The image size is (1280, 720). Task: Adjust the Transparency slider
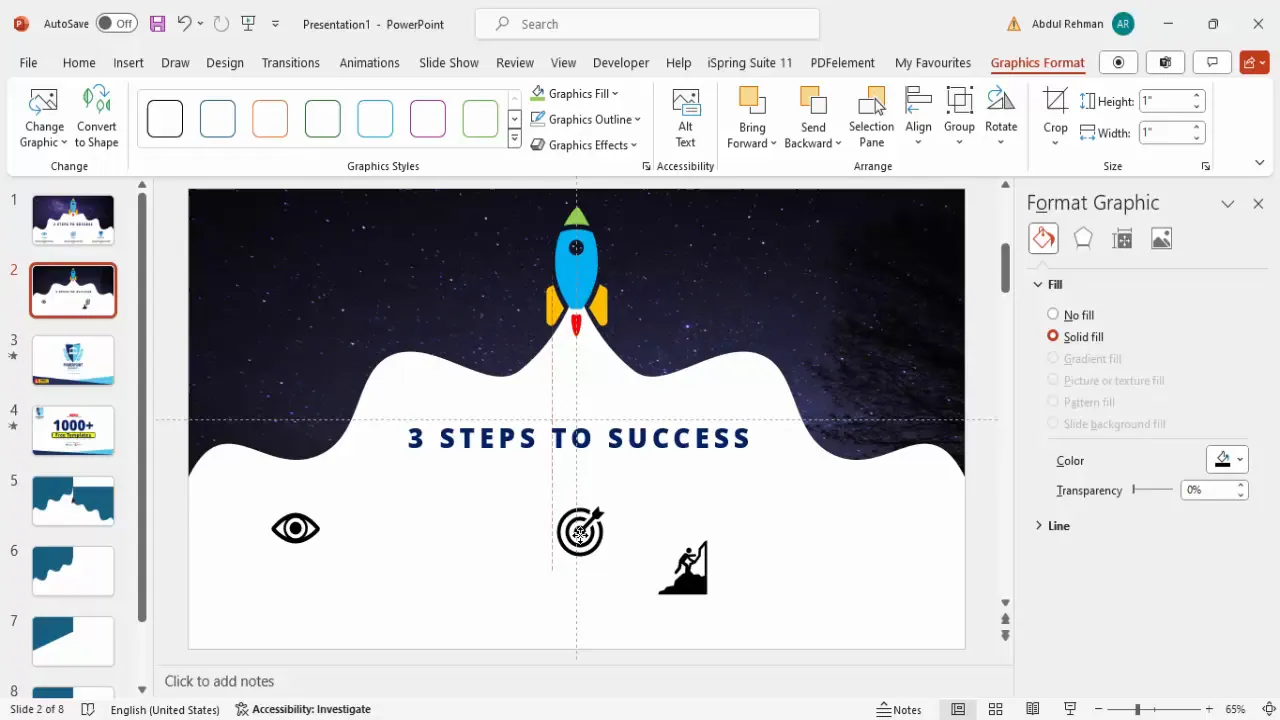pyautogui.click(x=1153, y=490)
